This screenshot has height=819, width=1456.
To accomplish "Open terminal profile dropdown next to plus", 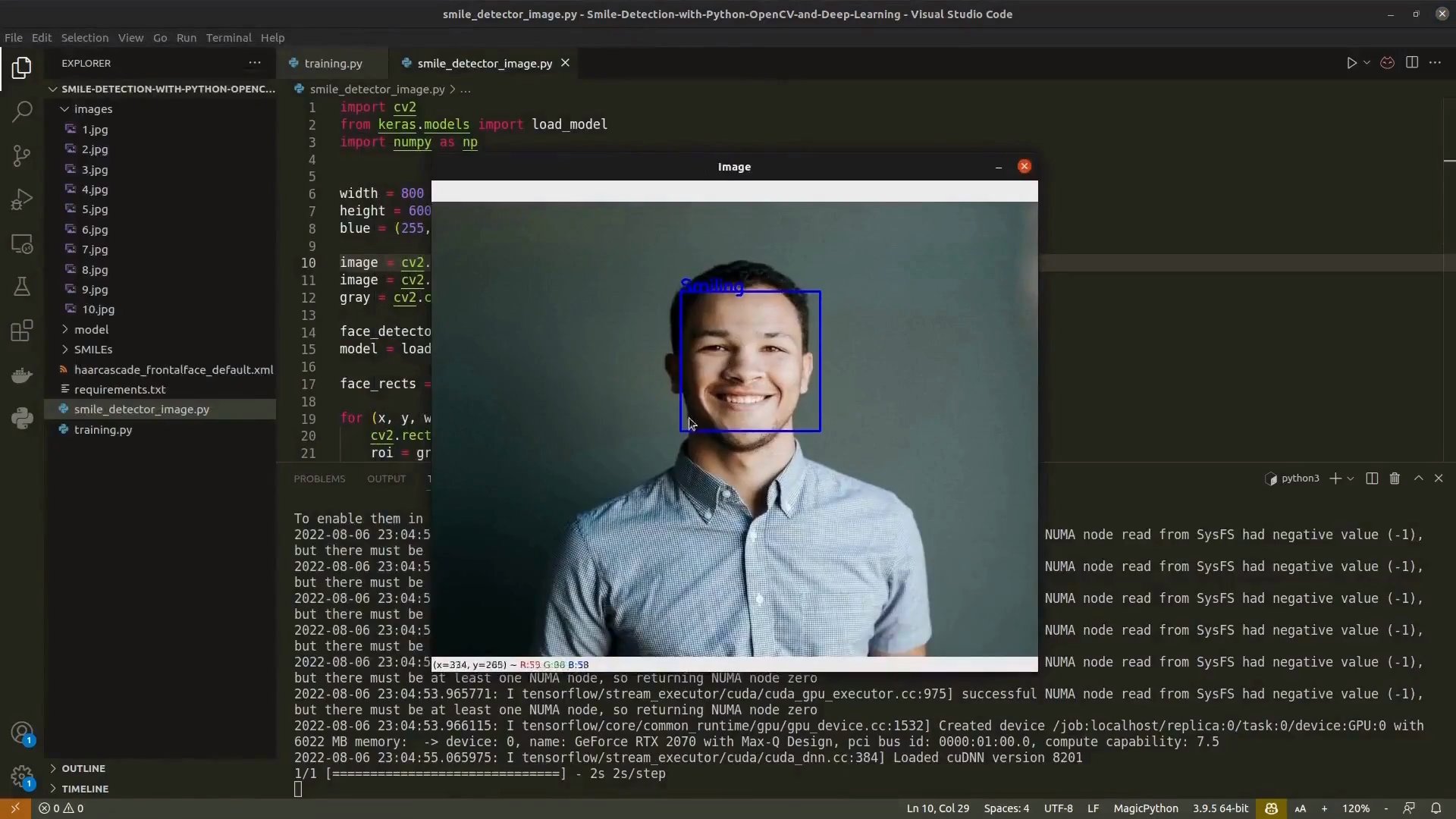I will pyautogui.click(x=1349, y=479).
